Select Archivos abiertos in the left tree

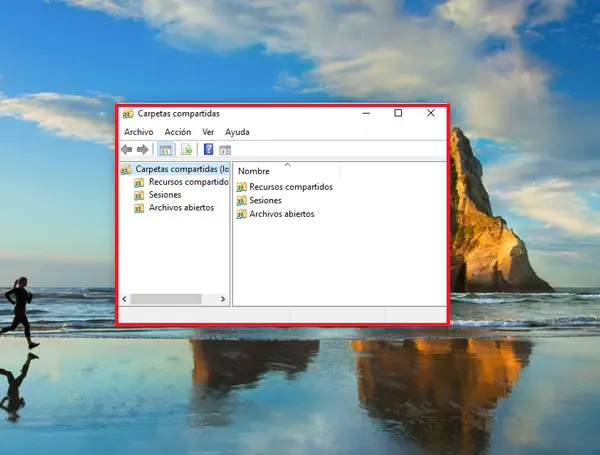tap(181, 208)
